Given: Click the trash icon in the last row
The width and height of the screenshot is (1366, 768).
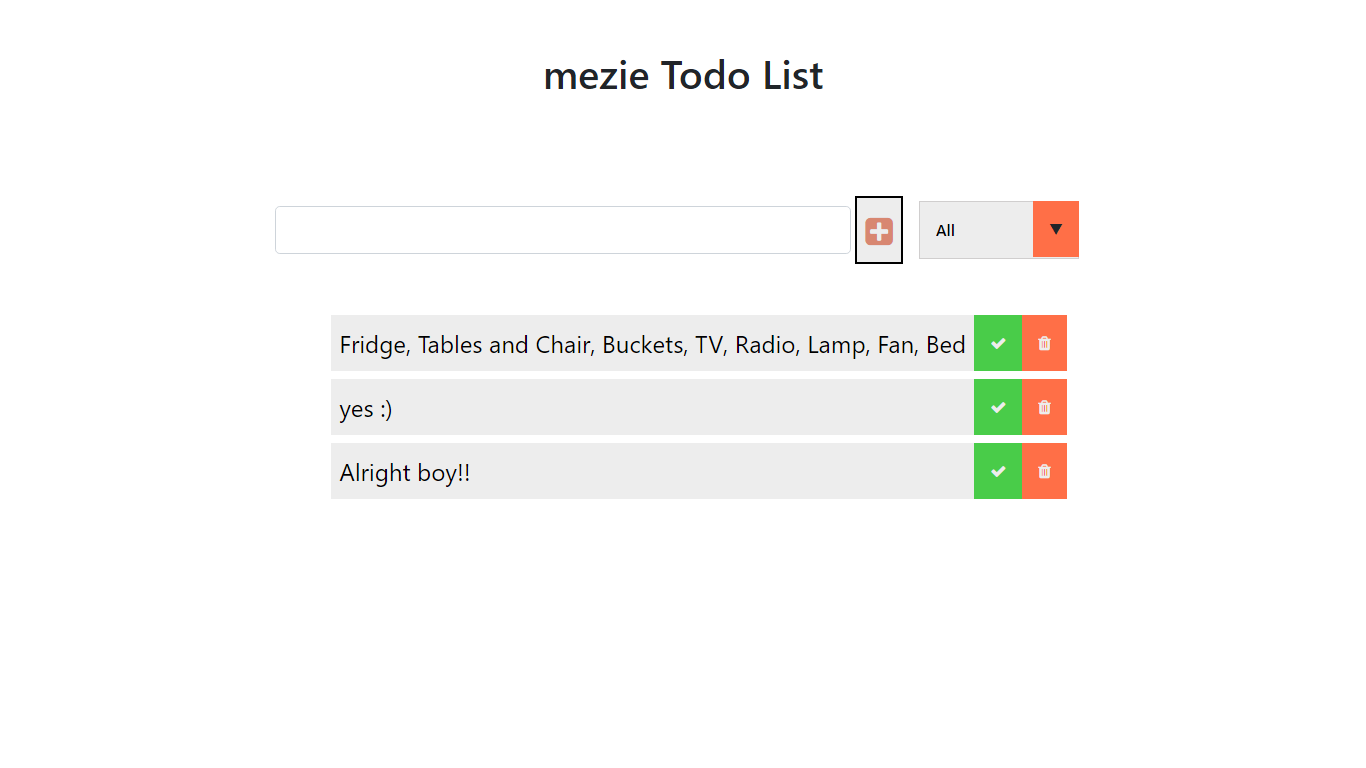Looking at the screenshot, I should (1044, 471).
